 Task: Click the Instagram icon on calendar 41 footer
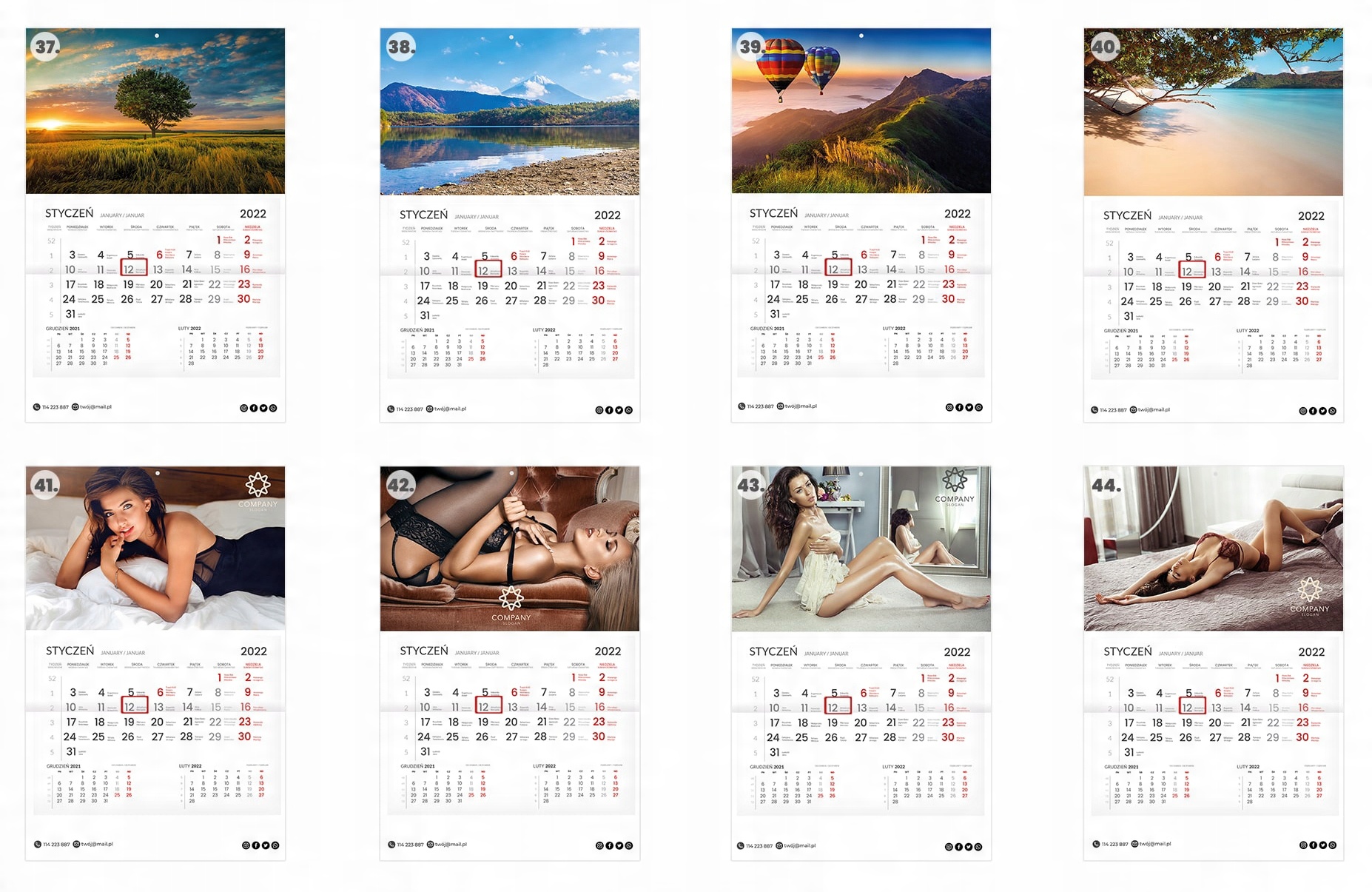[x=246, y=845]
